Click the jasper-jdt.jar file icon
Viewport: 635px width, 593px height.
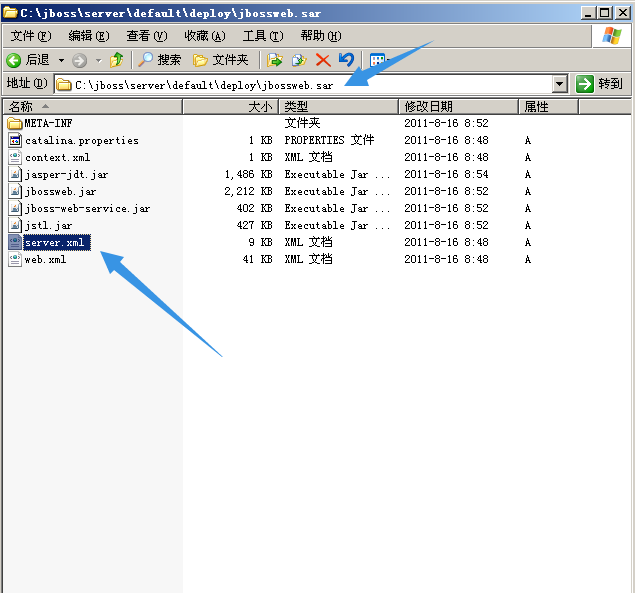click(15, 174)
